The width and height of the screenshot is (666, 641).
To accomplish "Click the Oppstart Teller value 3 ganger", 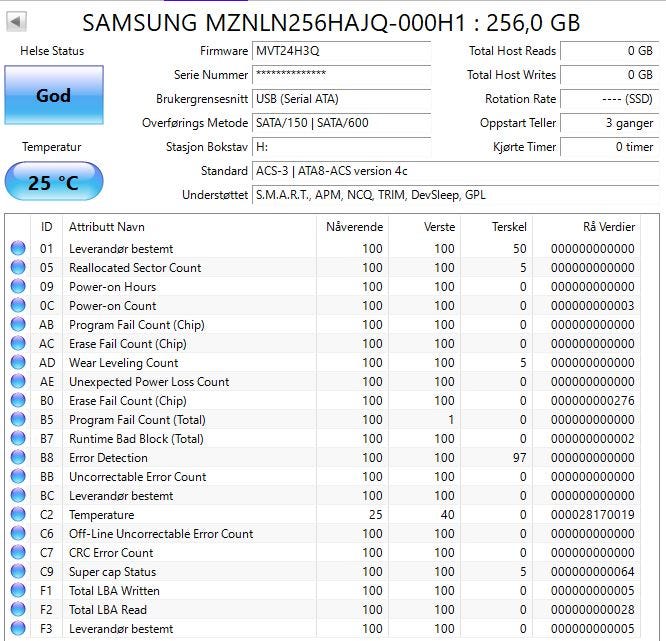I will [x=610, y=122].
